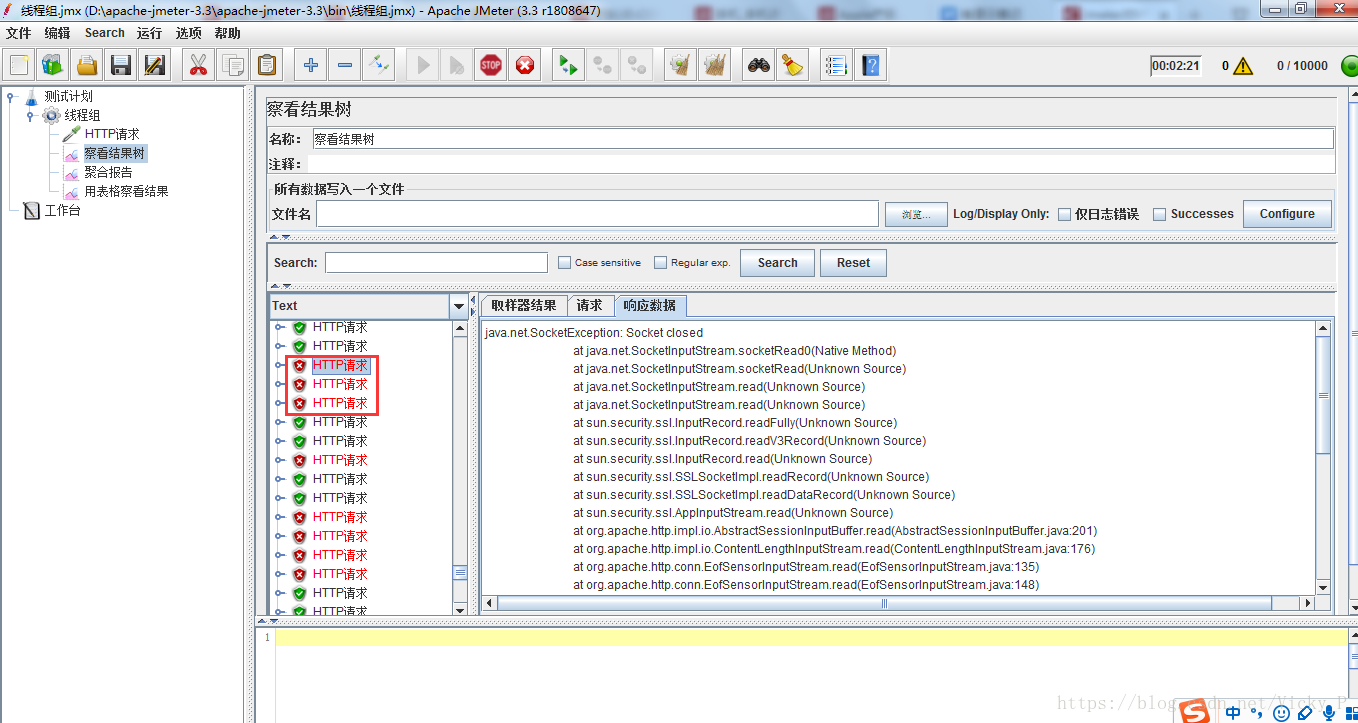1358x723 pixels.
Task: Select the 线程组 node
Action: [83, 116]
